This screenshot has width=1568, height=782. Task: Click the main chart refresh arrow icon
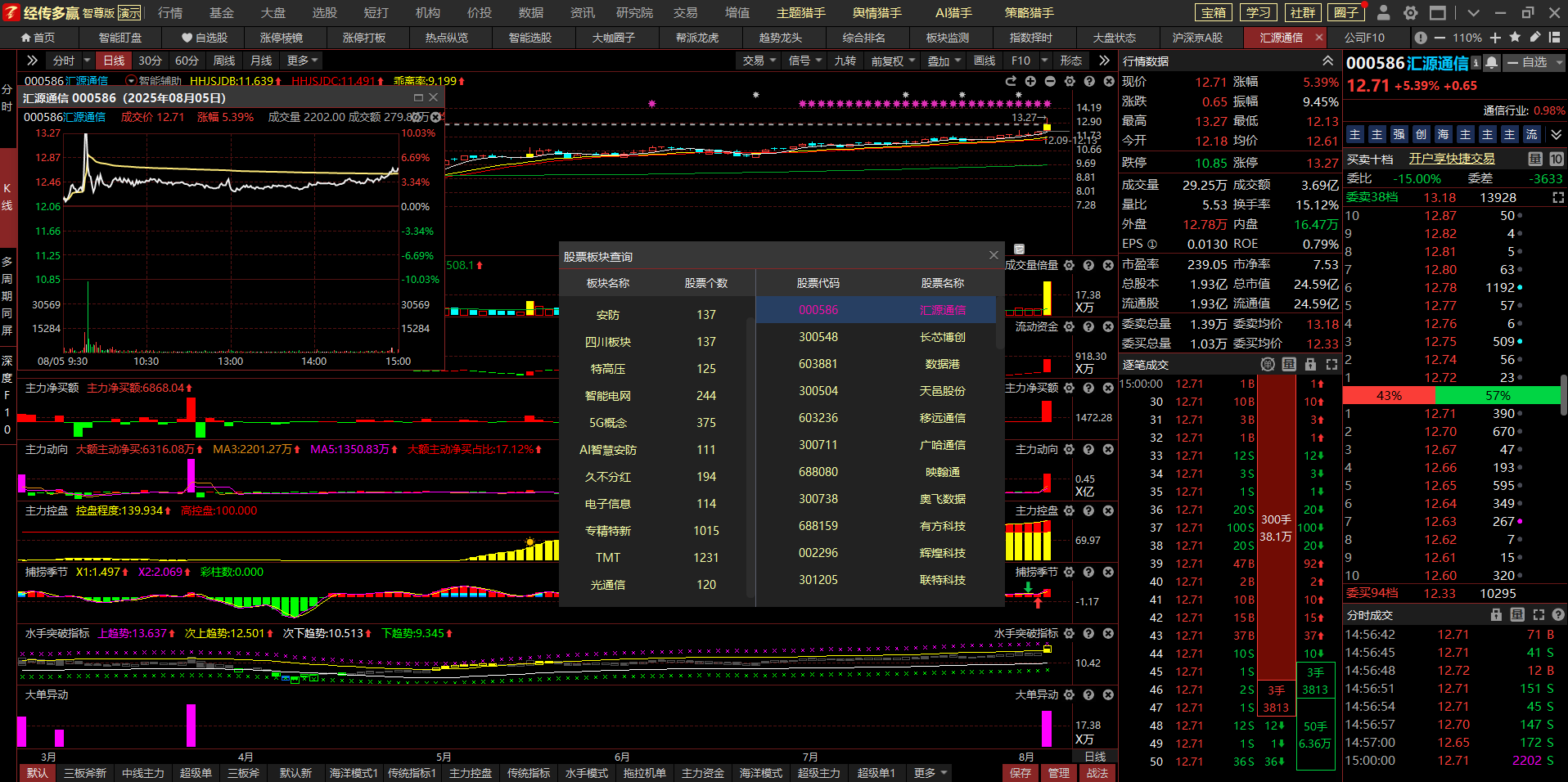point(1011,81)
